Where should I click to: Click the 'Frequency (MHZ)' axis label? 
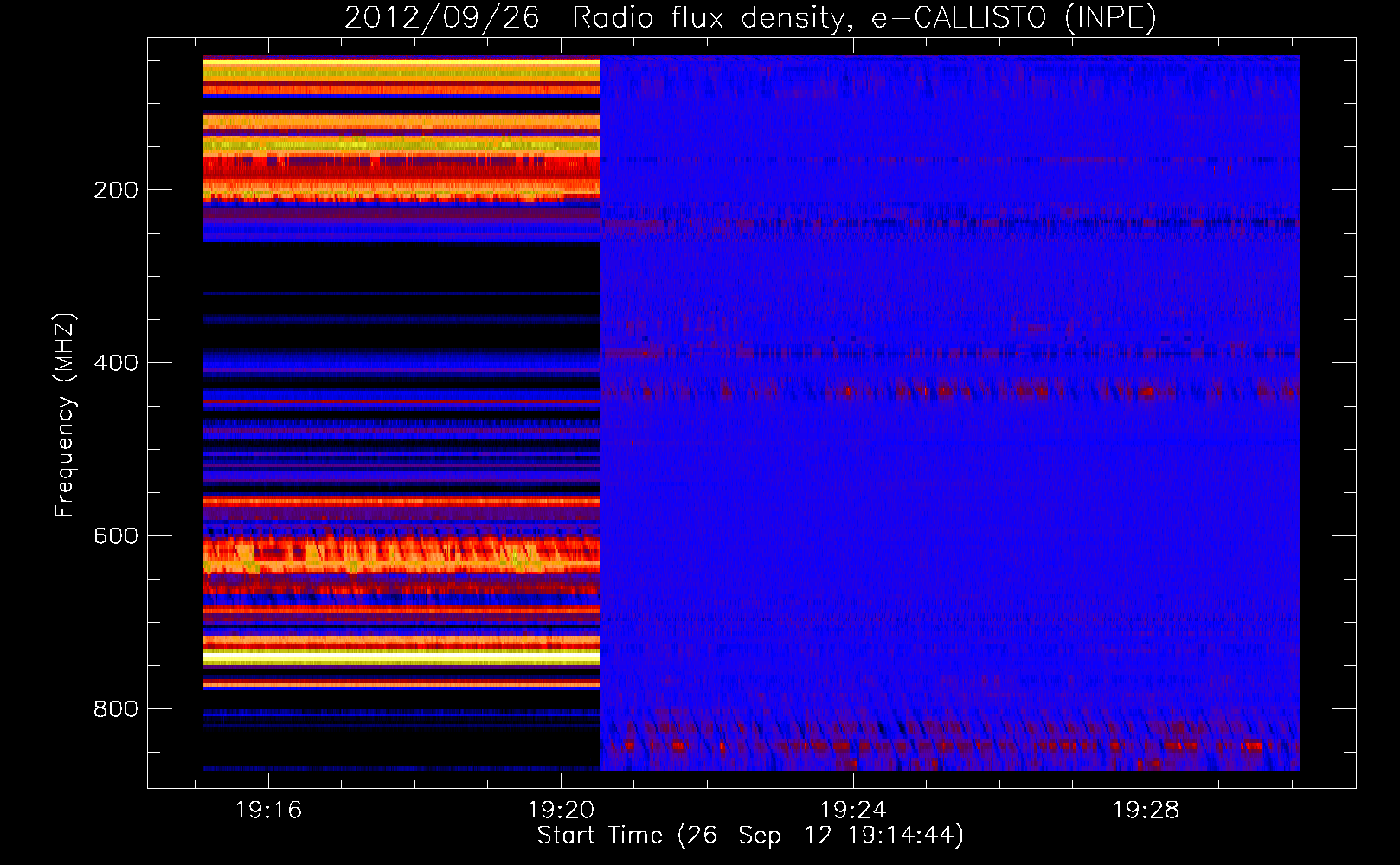[64, 415]
